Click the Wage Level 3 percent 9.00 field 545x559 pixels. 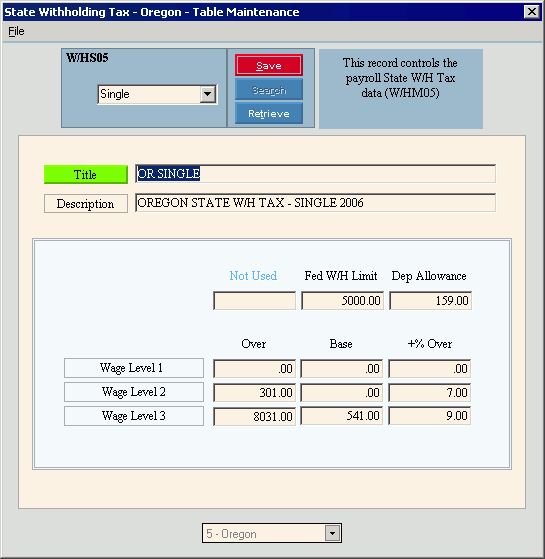(430, 416)
